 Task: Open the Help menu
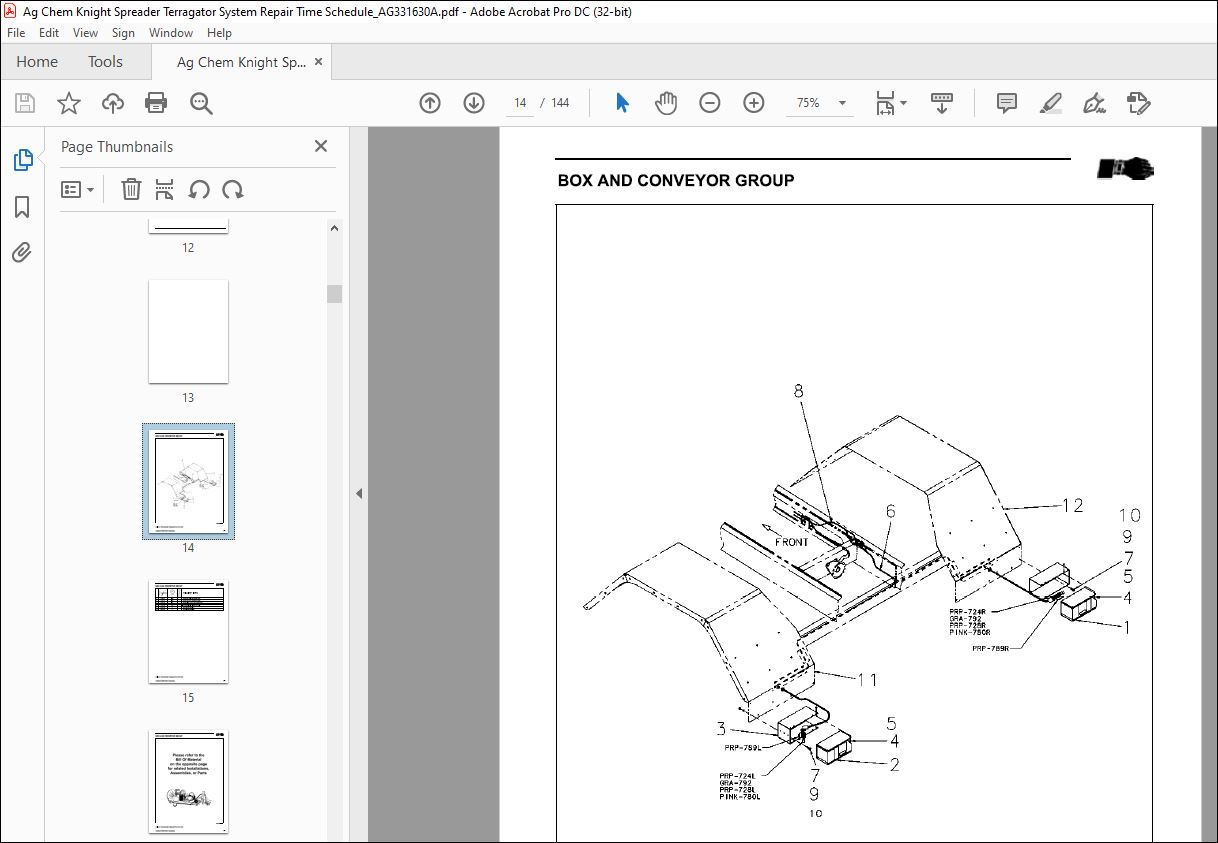point(219,33)
